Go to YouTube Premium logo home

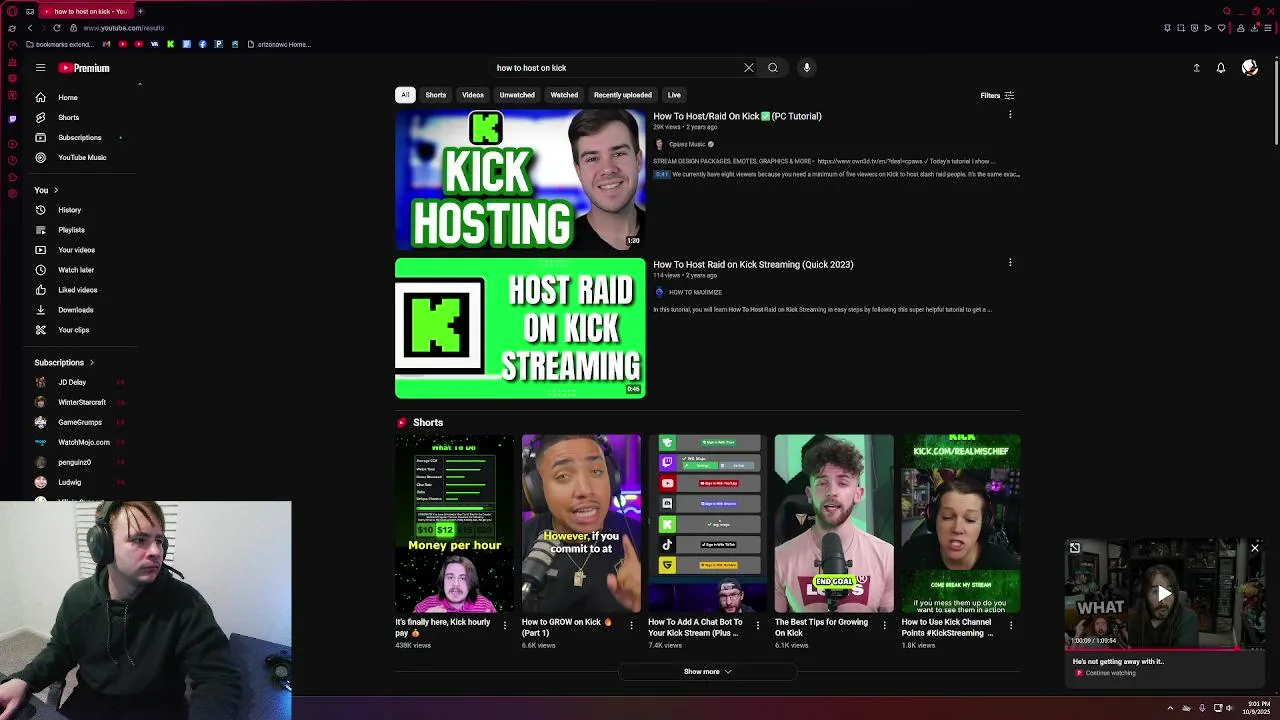tap(84, 68)
